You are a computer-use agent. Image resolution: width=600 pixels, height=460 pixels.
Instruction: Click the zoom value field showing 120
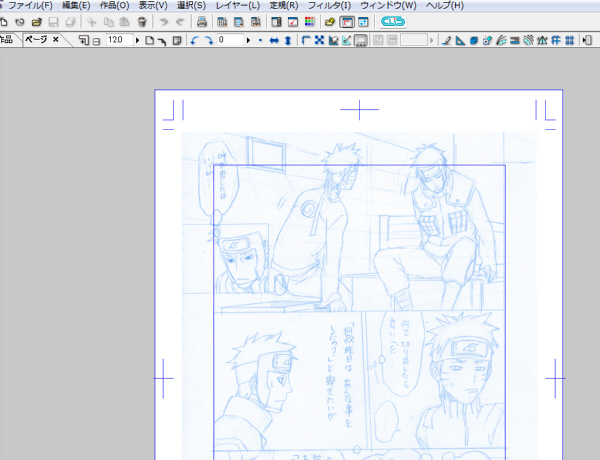[x=119, y=40]
